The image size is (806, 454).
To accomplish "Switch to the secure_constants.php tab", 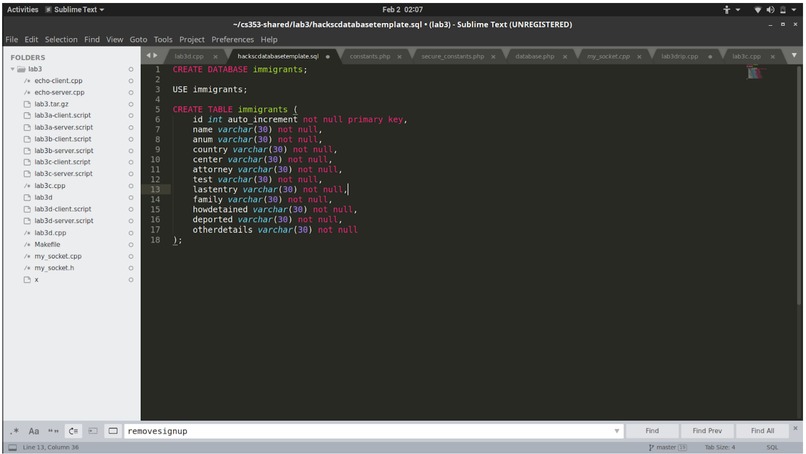I will 452,57.
